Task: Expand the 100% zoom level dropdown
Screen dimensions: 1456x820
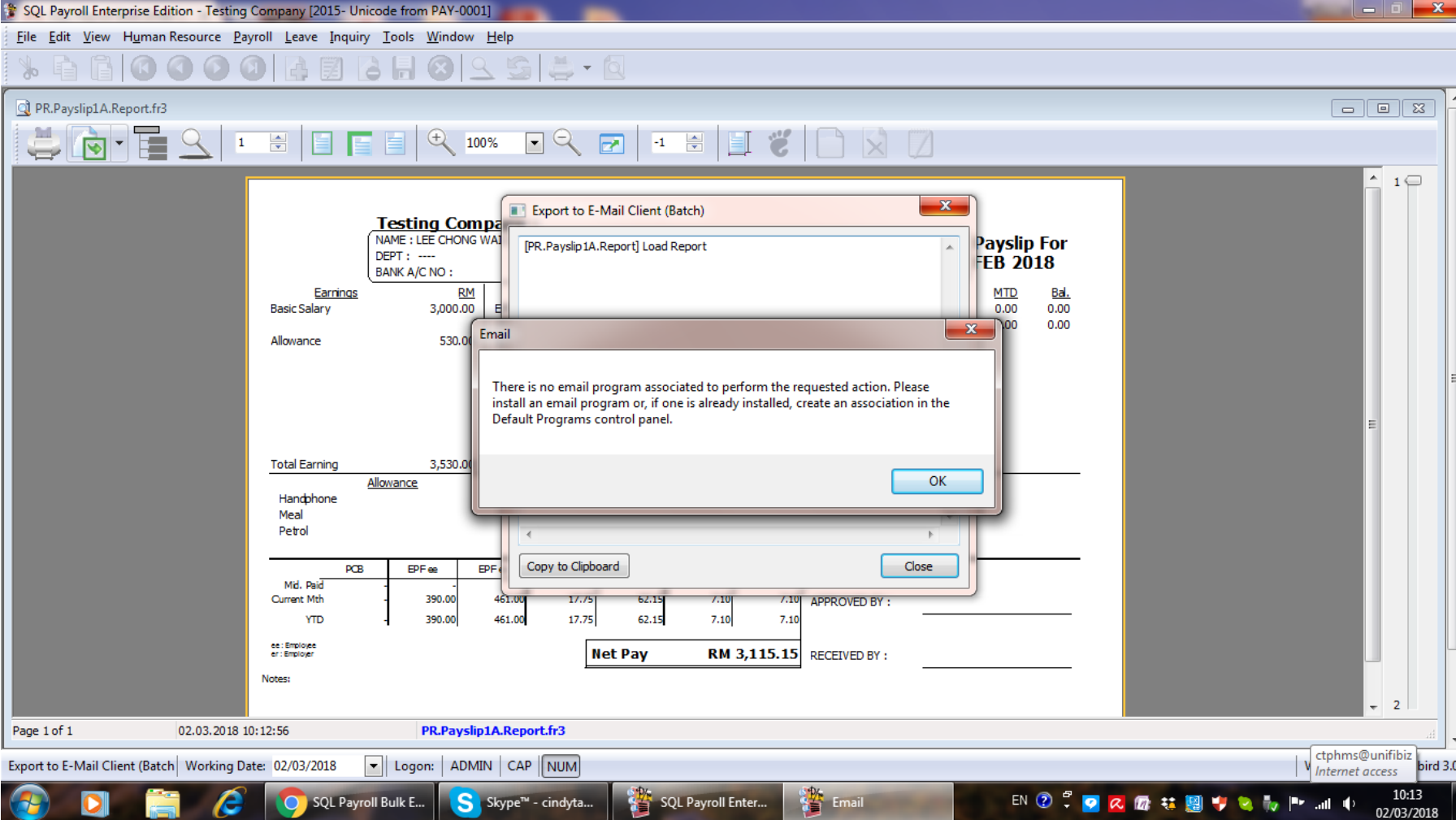Action: pyautogui.click(x=534, y=143)
